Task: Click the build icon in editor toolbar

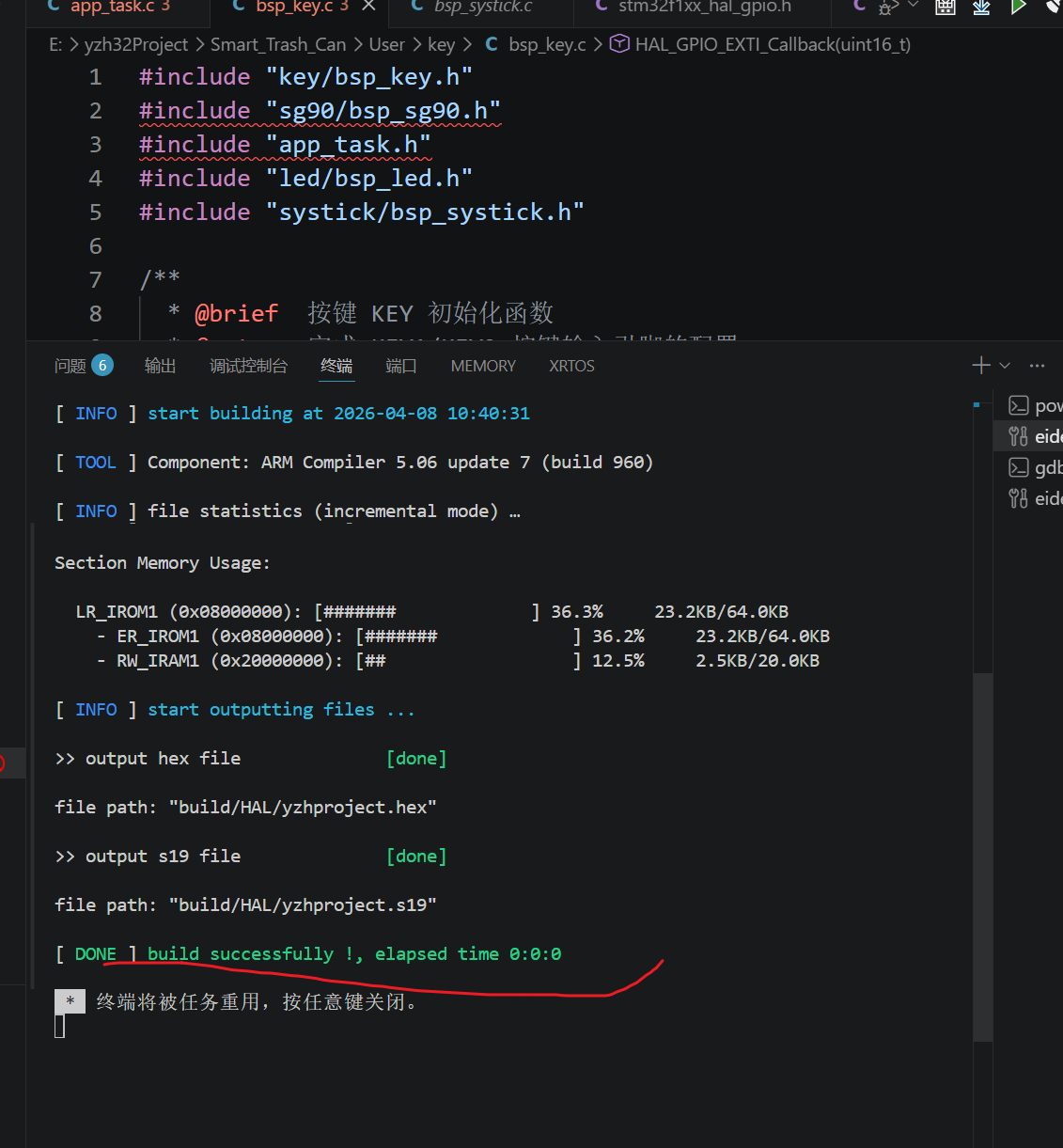Action: [946, 8]
